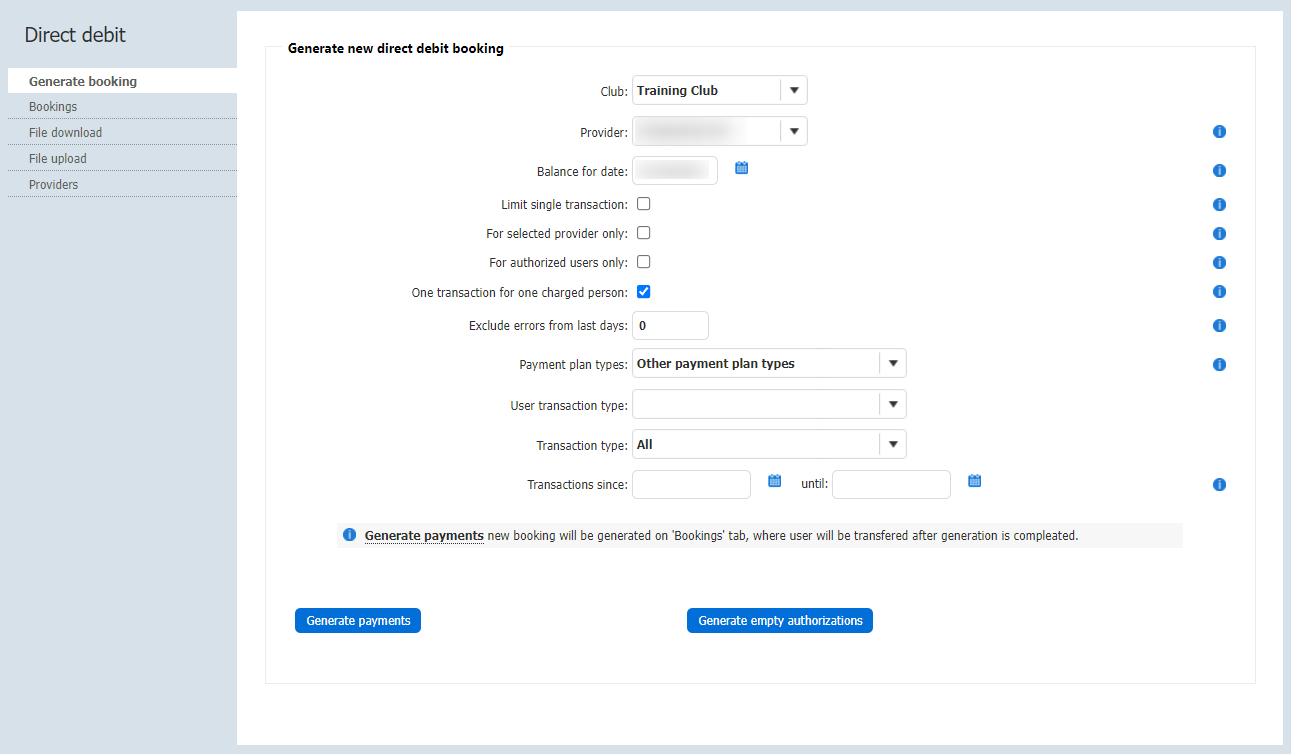
Task: Click the Generate payments button
Action: coord(358,621)
